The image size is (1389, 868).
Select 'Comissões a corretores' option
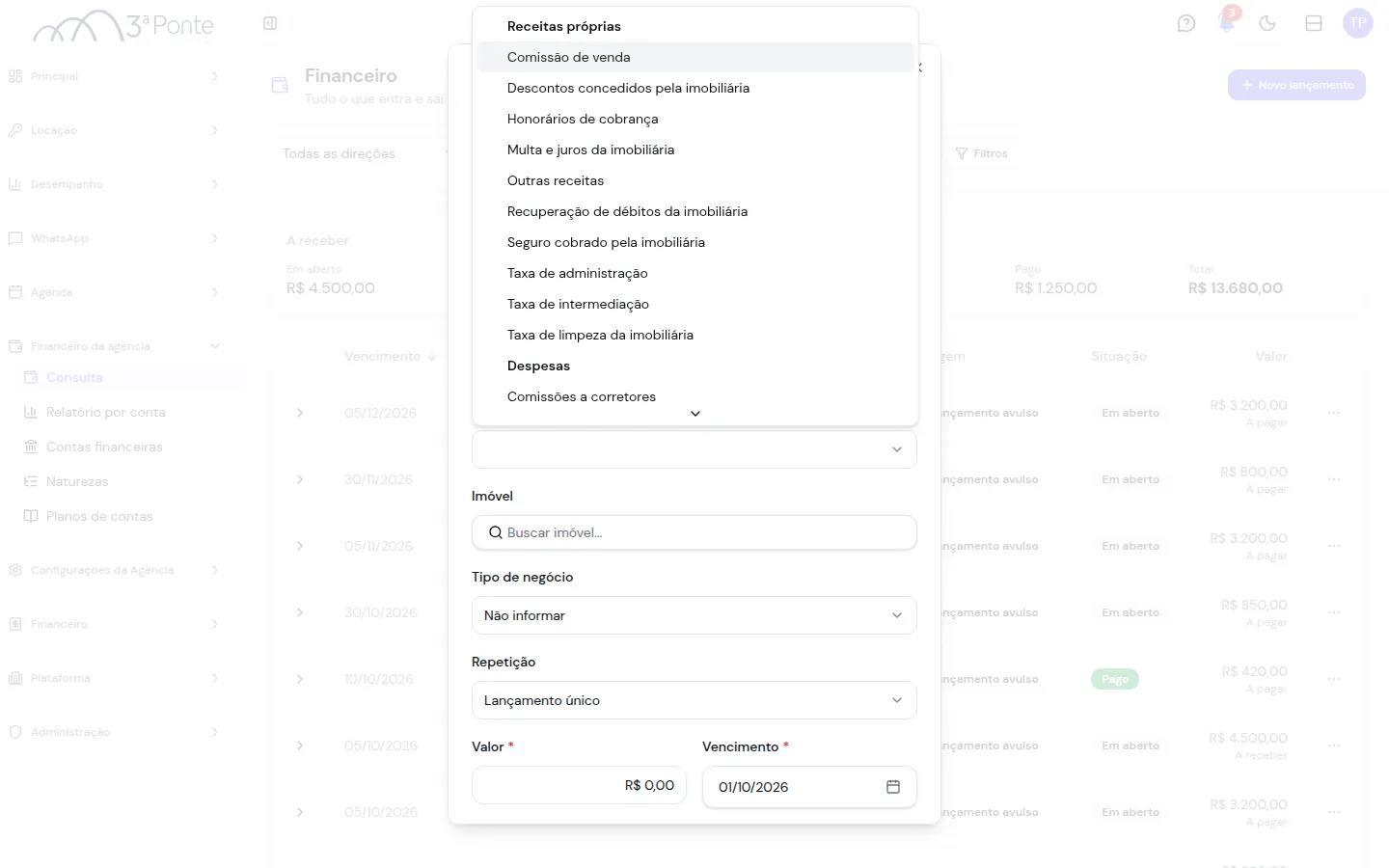(694, 396)
